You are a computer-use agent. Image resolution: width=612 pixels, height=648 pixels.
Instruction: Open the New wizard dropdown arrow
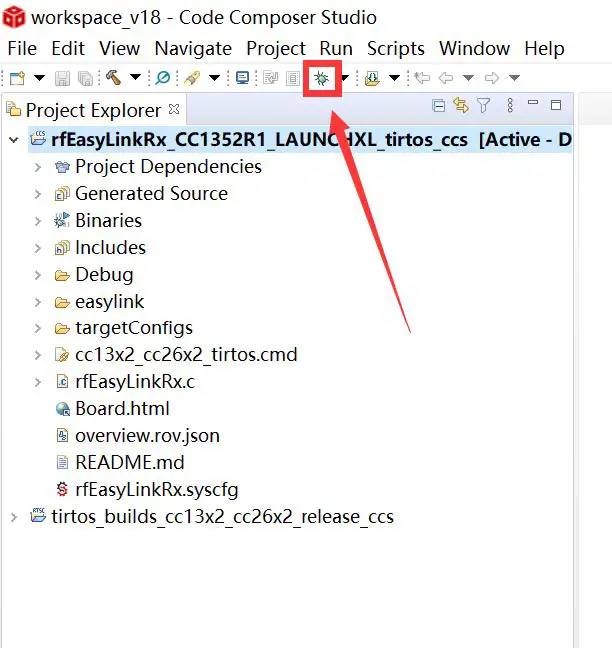(x=39, y=78)
